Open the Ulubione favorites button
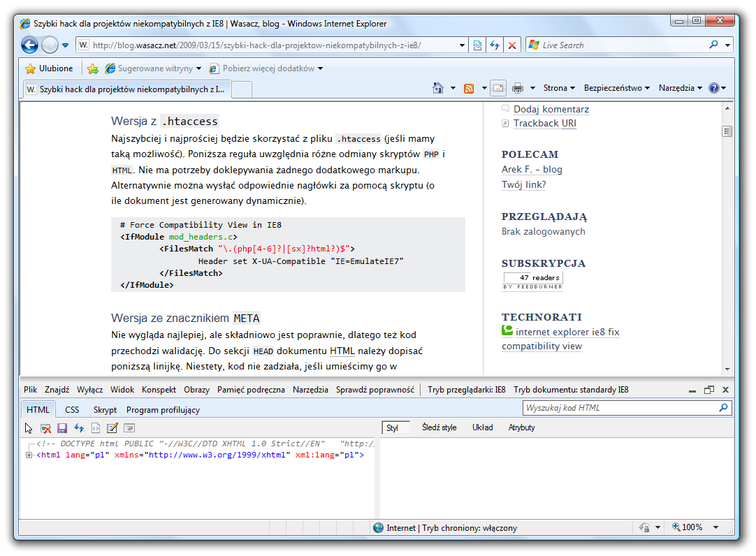Viewport: 756px width, 556px height. [49, 68]
